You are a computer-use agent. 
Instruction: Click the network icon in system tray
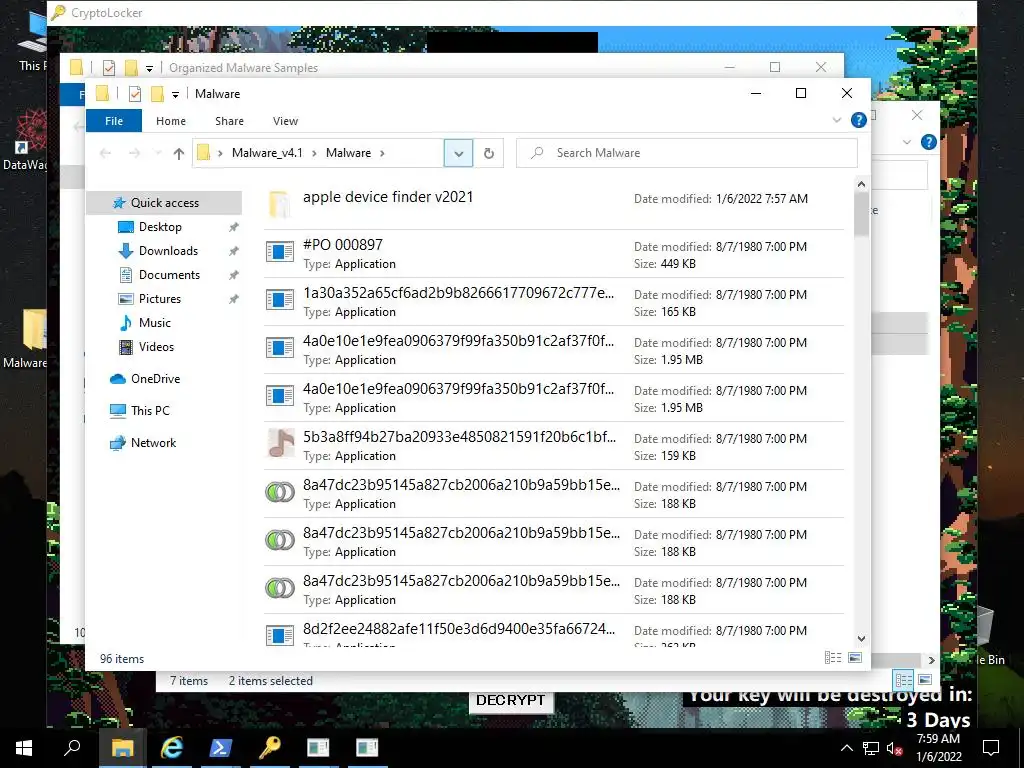871,748
